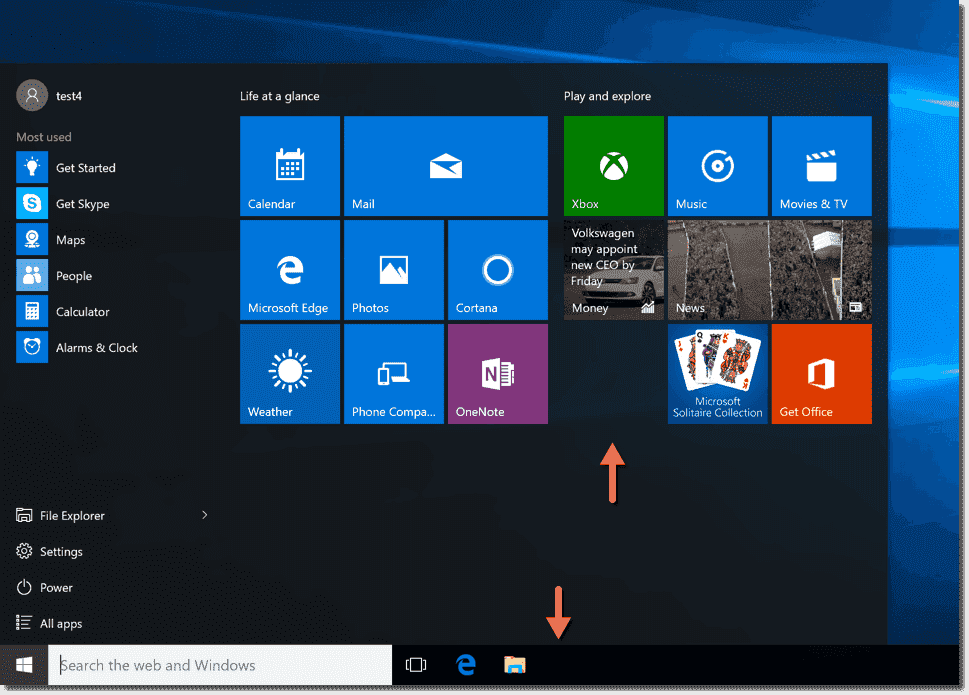Open the Calendar tile

click(290, 166)
